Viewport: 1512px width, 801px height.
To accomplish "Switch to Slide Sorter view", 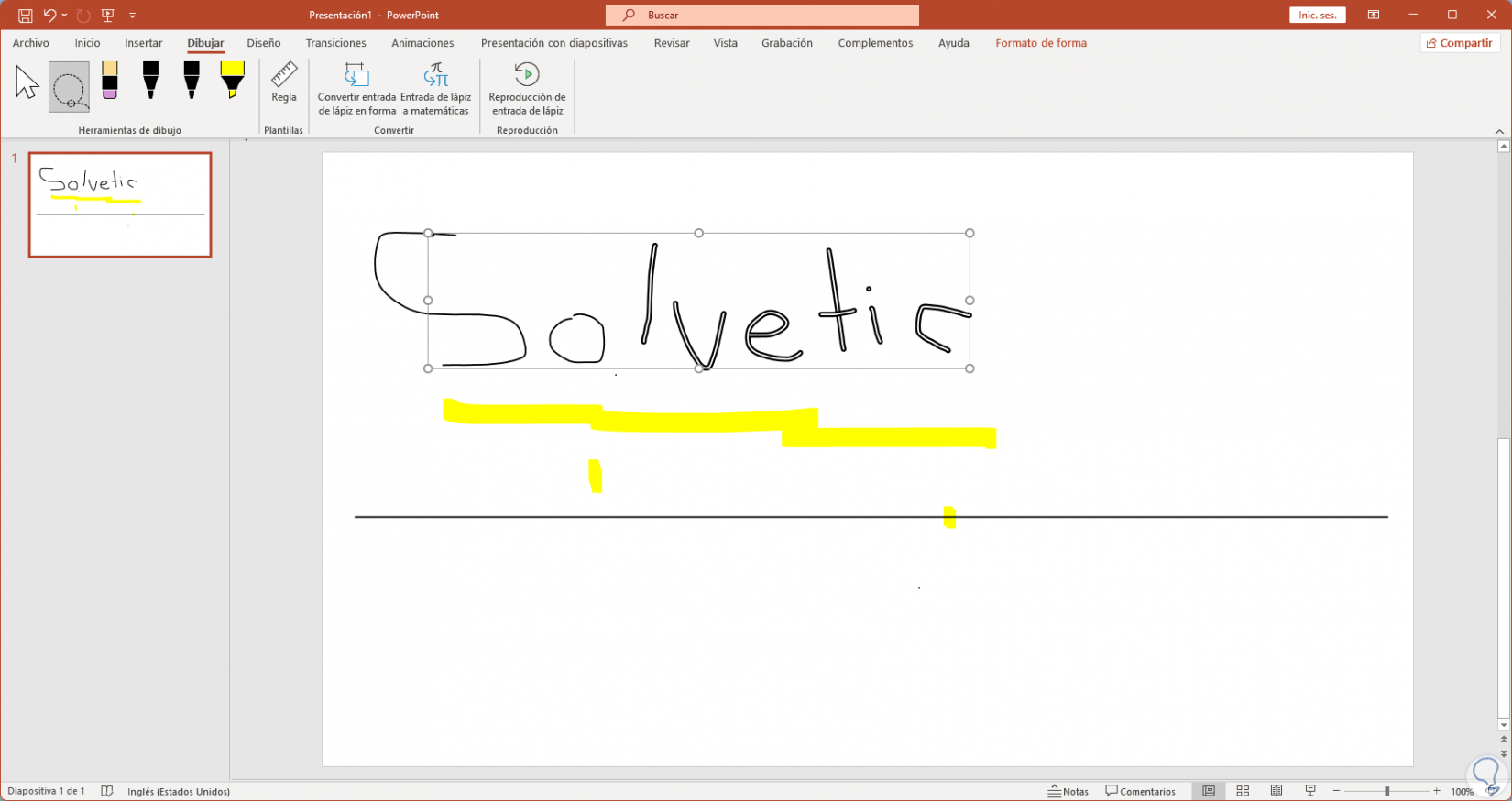I will pyautogui.click(x=1243, y=791).
